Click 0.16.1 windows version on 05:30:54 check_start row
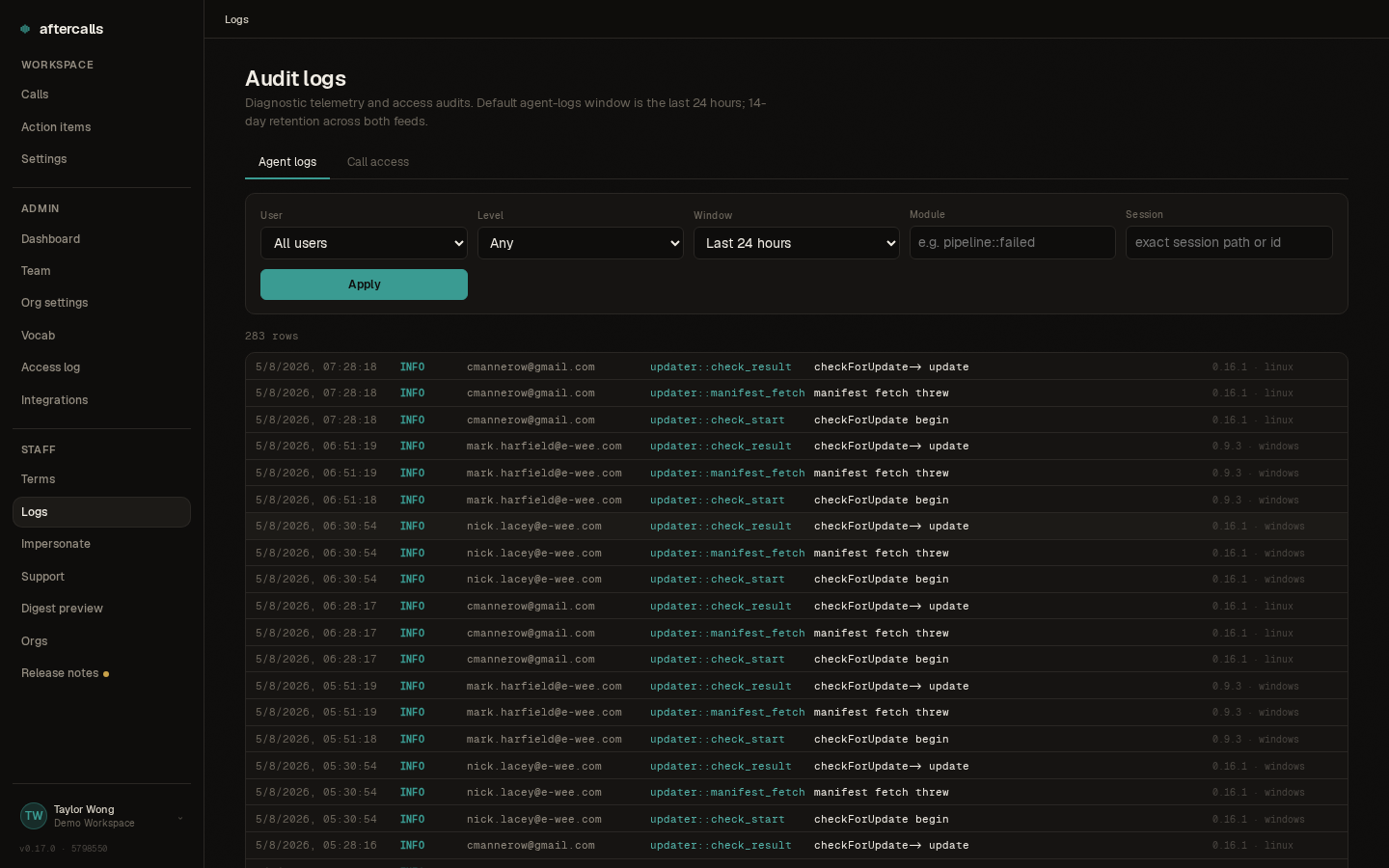The image size is (1389, 868). (x=1259, y=820)
